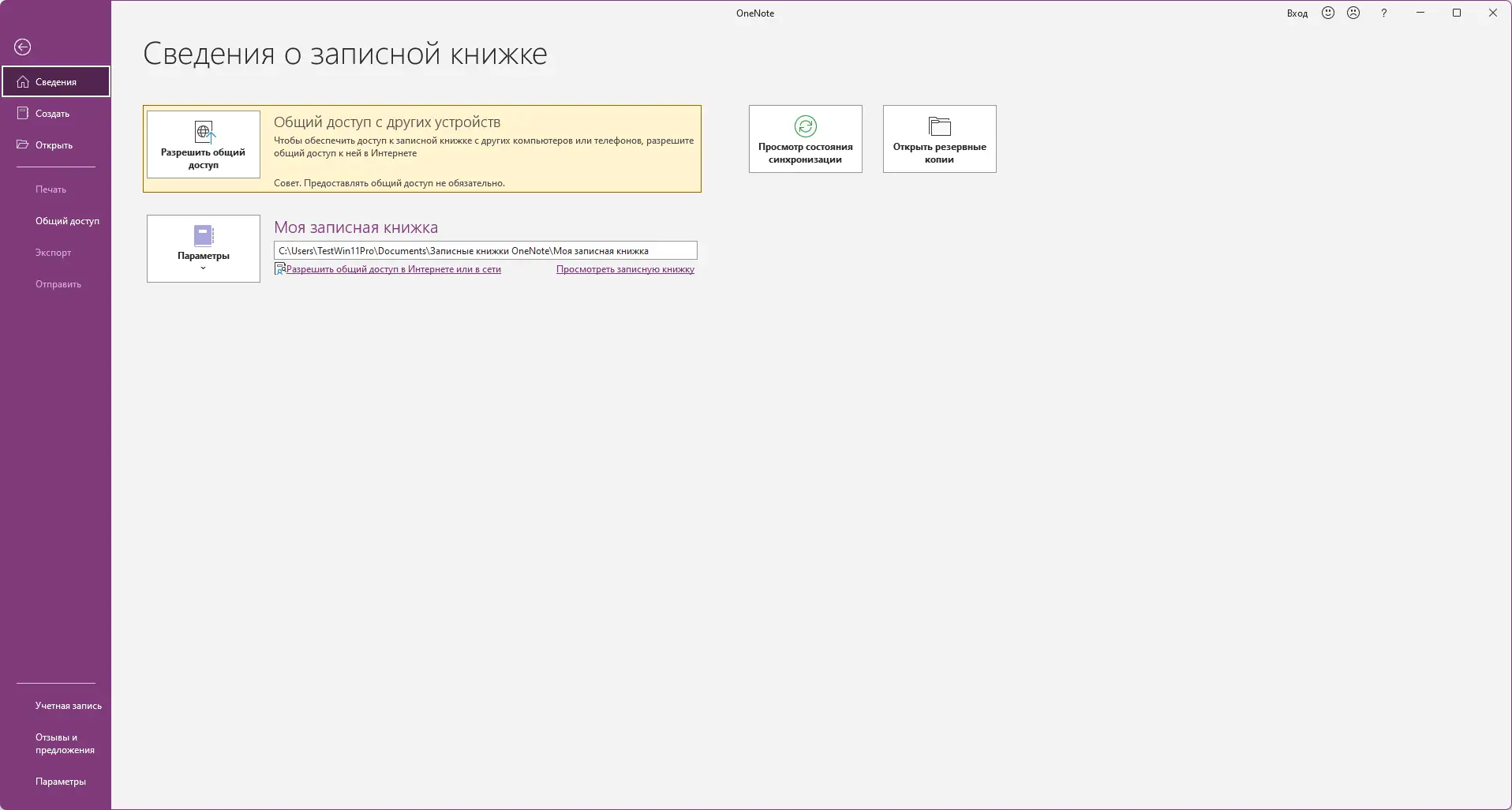The height and width of the screenshot is (810, 1512).
Task: Open help via the question mark icon
Action: coord(1383,13)
